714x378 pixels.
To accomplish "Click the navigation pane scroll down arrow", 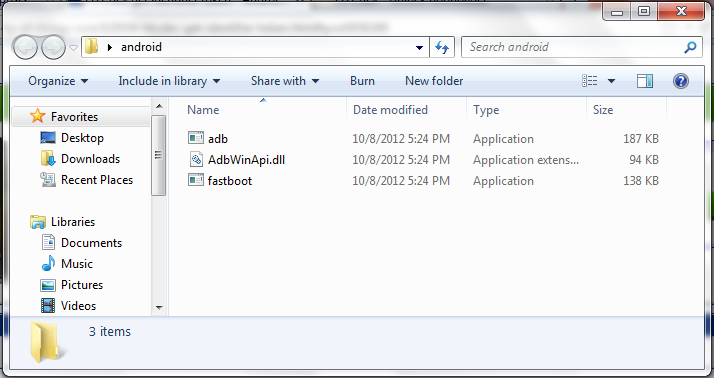I will [x=159, y=308].
